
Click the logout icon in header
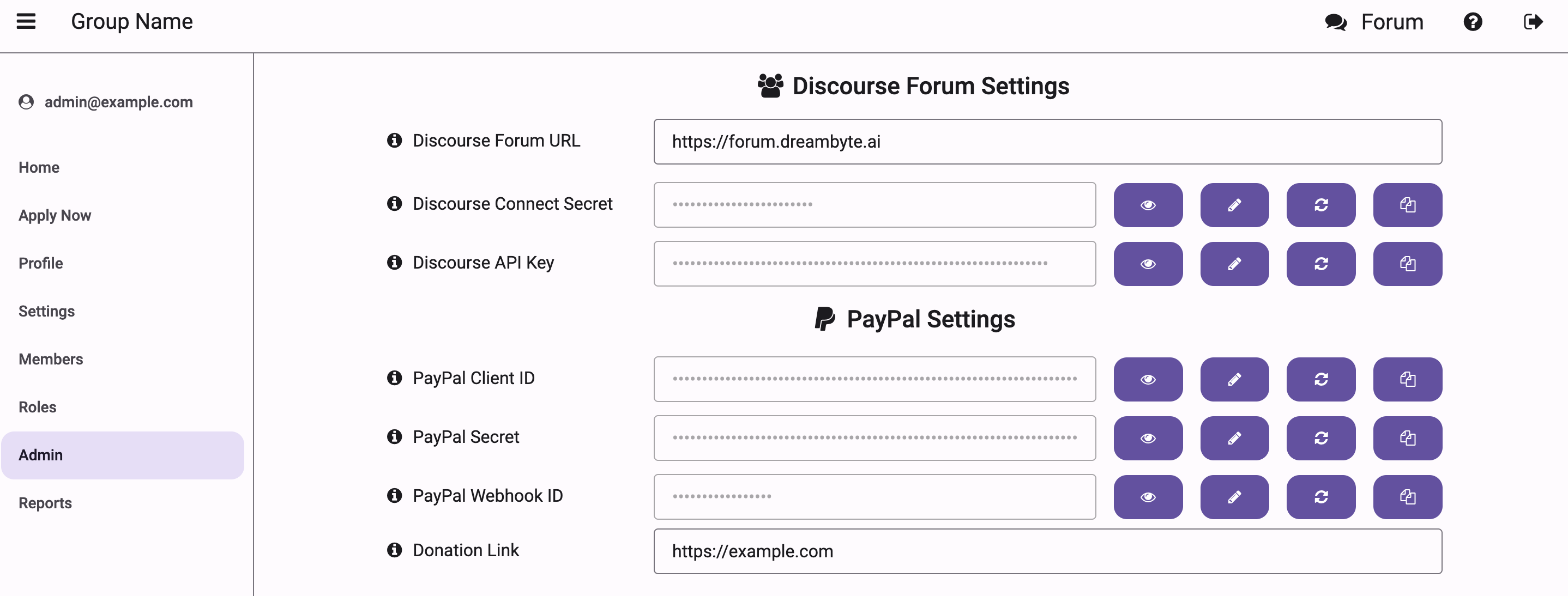click(1531, 21)
